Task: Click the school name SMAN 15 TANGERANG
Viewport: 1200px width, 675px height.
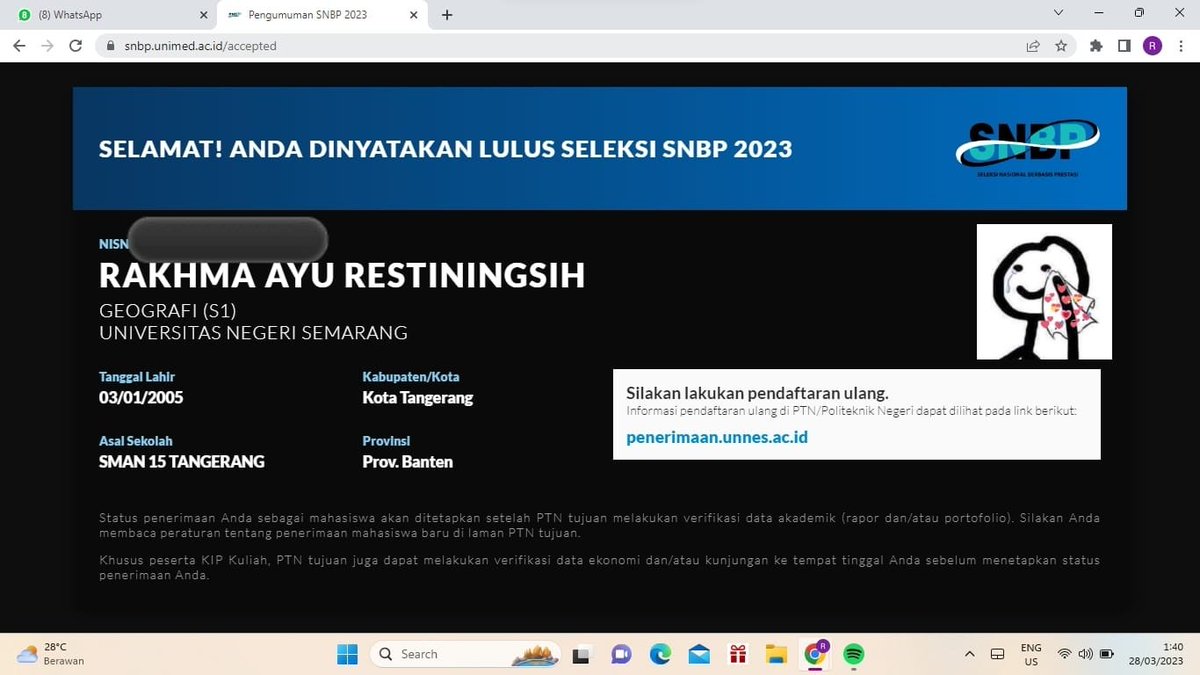Action: tap(182, 462)
